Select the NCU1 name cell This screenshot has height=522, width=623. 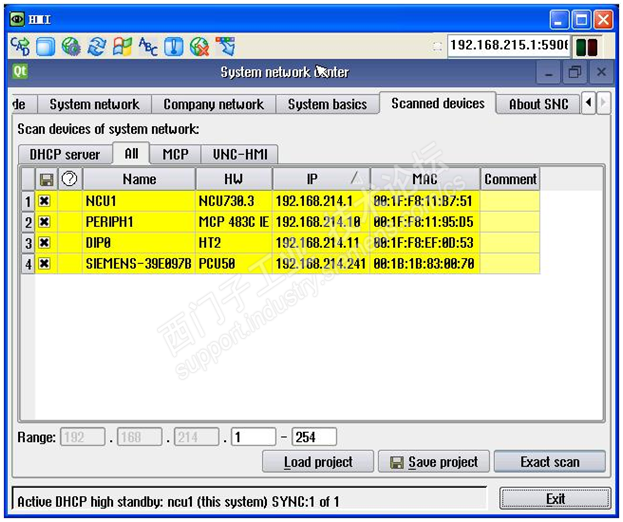pos(139,201)
